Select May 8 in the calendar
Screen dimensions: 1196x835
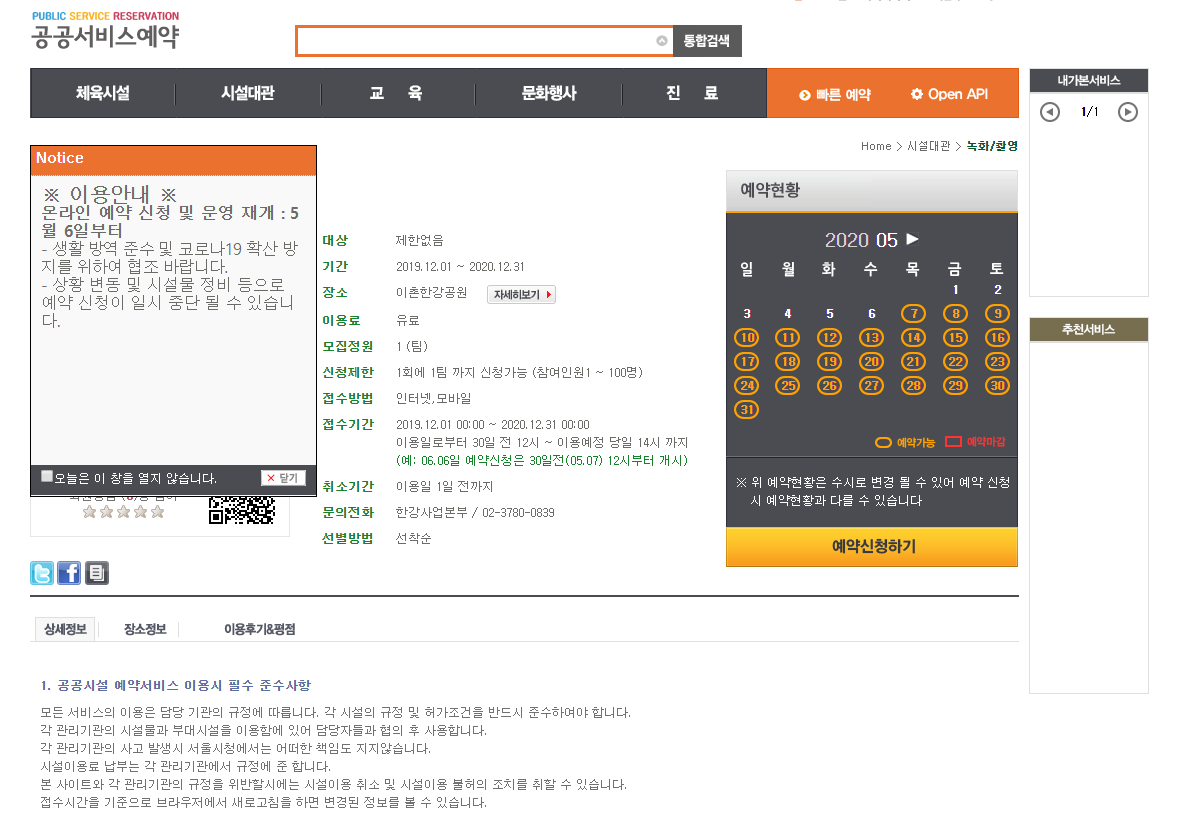[955, 313]
